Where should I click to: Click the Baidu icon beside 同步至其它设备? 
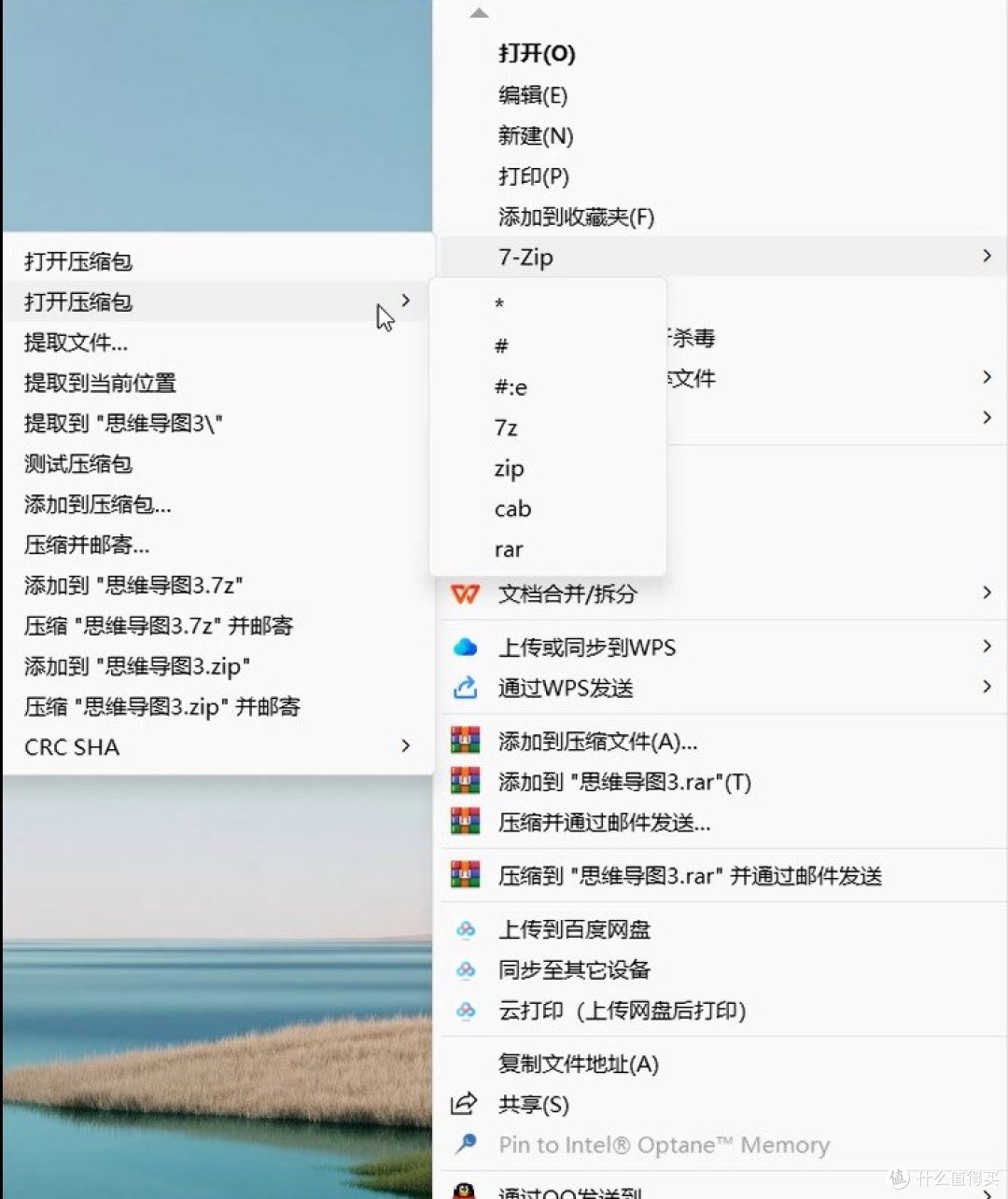coord(465,969)
